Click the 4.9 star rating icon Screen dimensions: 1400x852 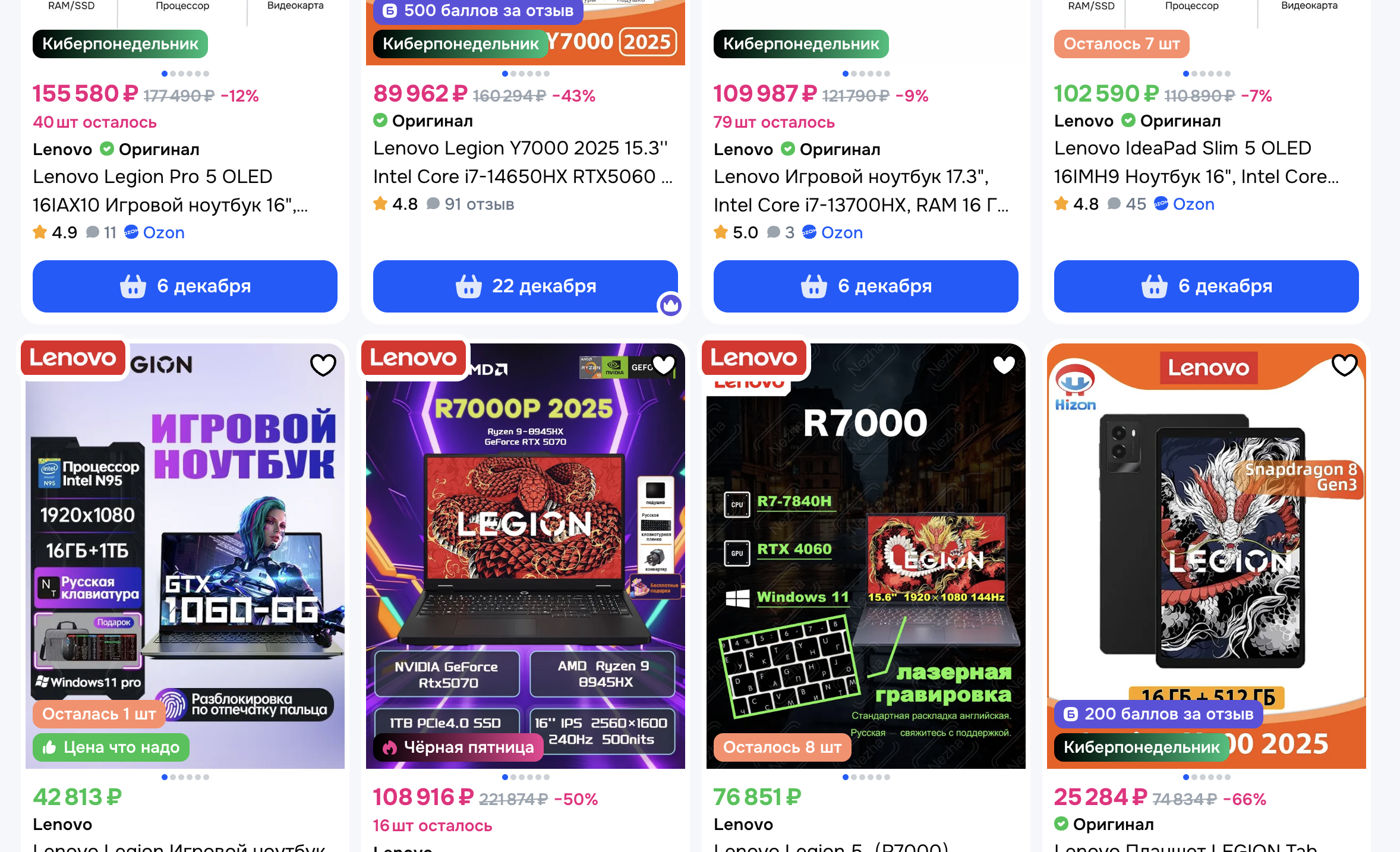pyautogui.click(x=40, y=232)
